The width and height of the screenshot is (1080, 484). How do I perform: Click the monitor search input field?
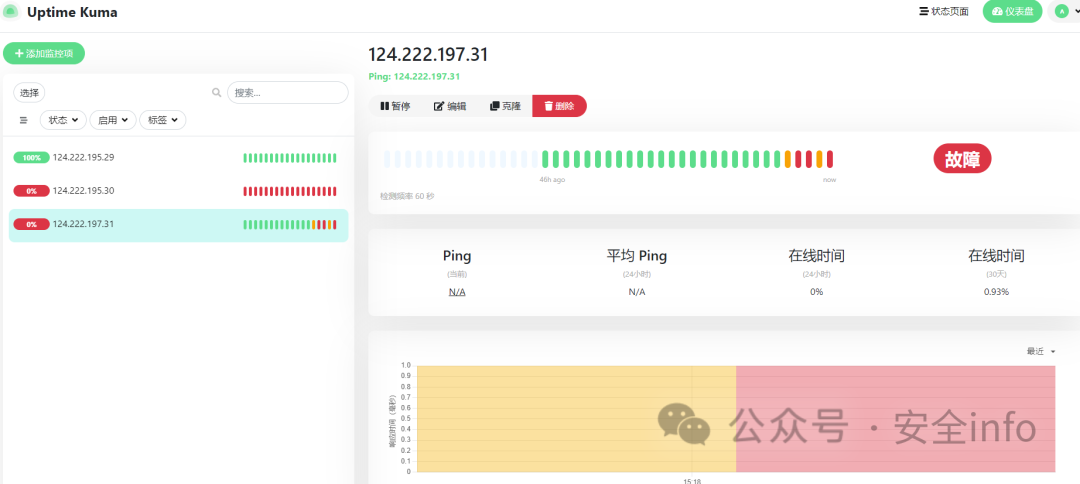pos(287,93)
